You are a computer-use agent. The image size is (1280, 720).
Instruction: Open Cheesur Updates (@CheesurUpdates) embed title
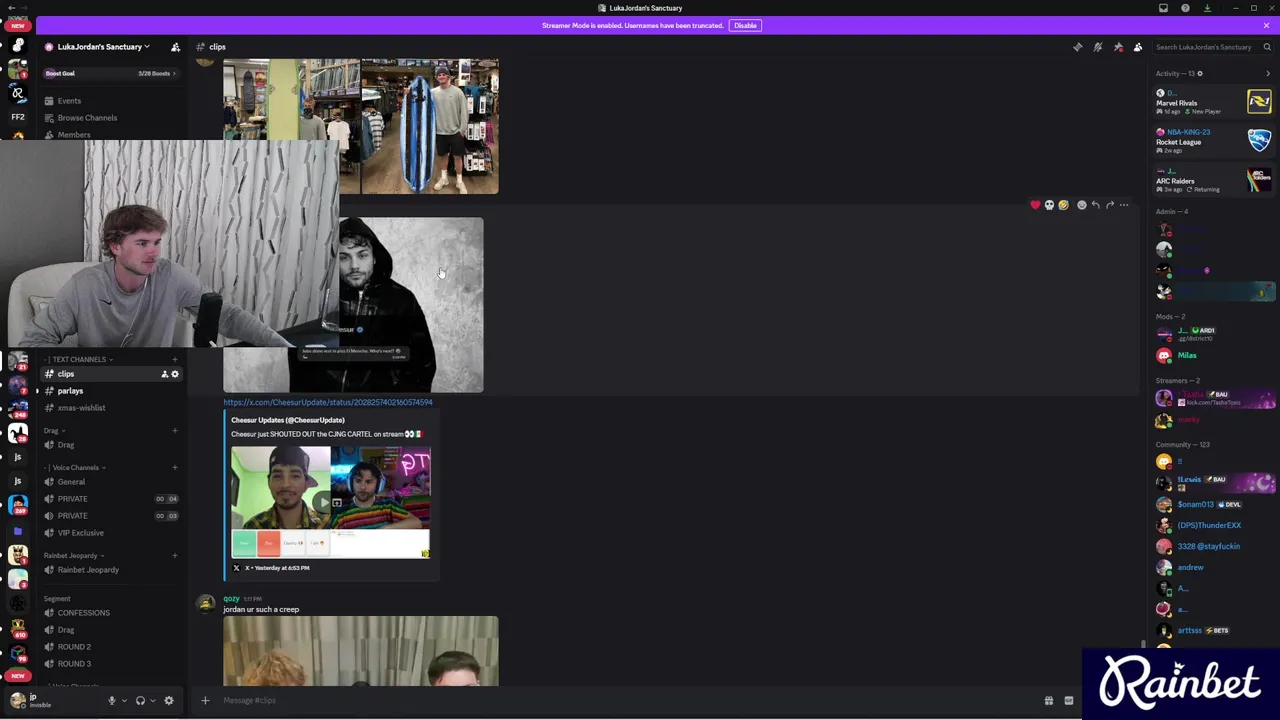pyautogui.click(x=288, y=420)
